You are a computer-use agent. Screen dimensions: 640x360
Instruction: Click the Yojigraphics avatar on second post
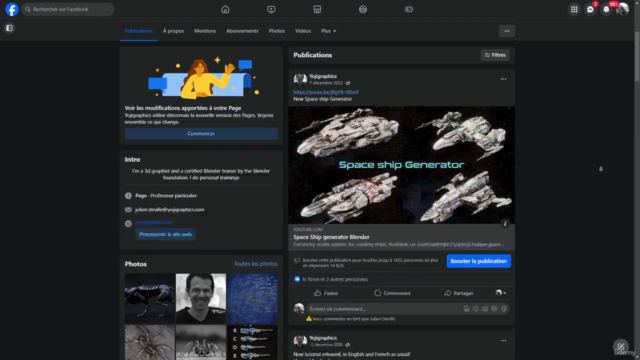(x=300, y=341)
